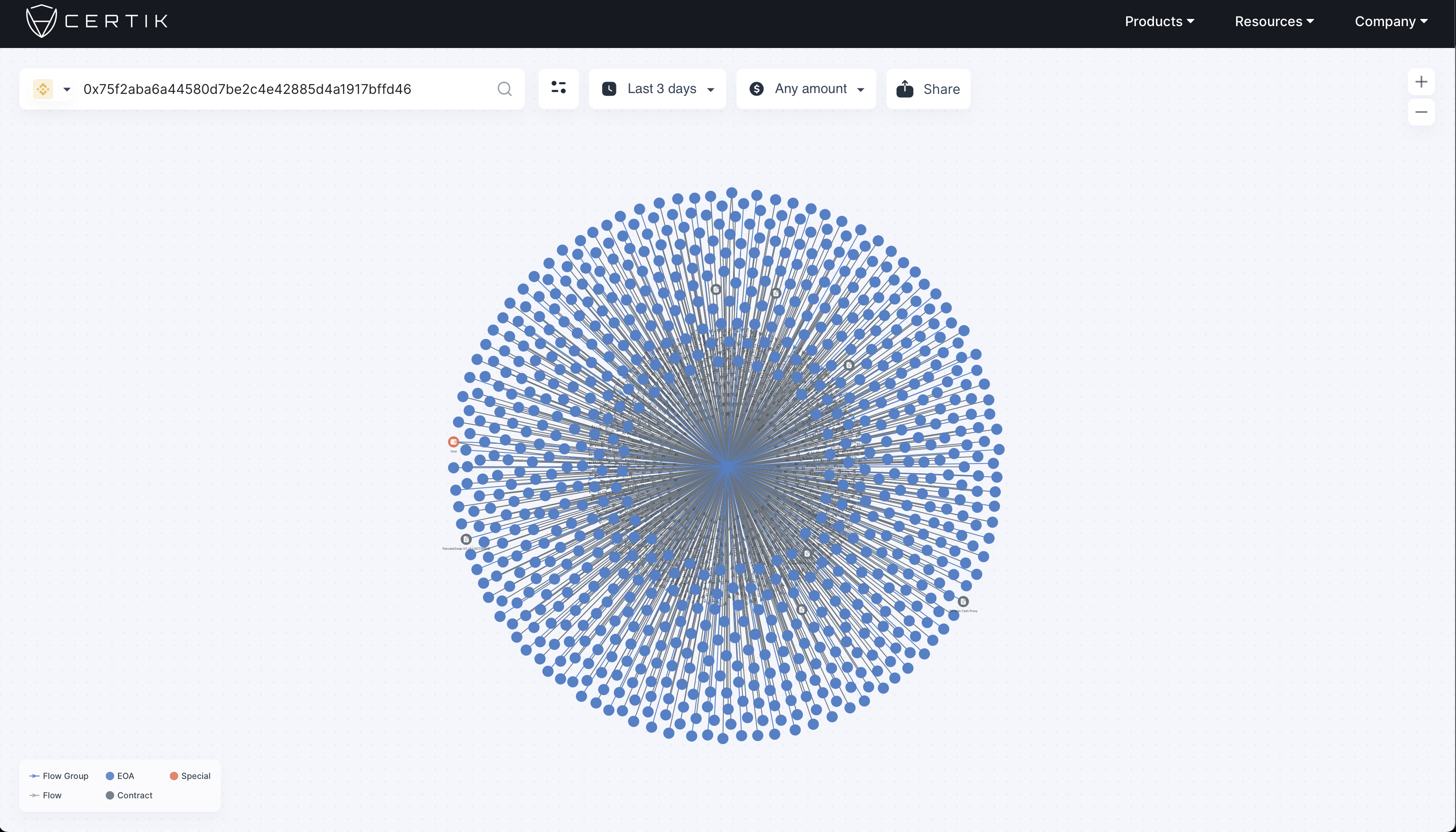Select the orange Void wallet node

coord(453,442)
